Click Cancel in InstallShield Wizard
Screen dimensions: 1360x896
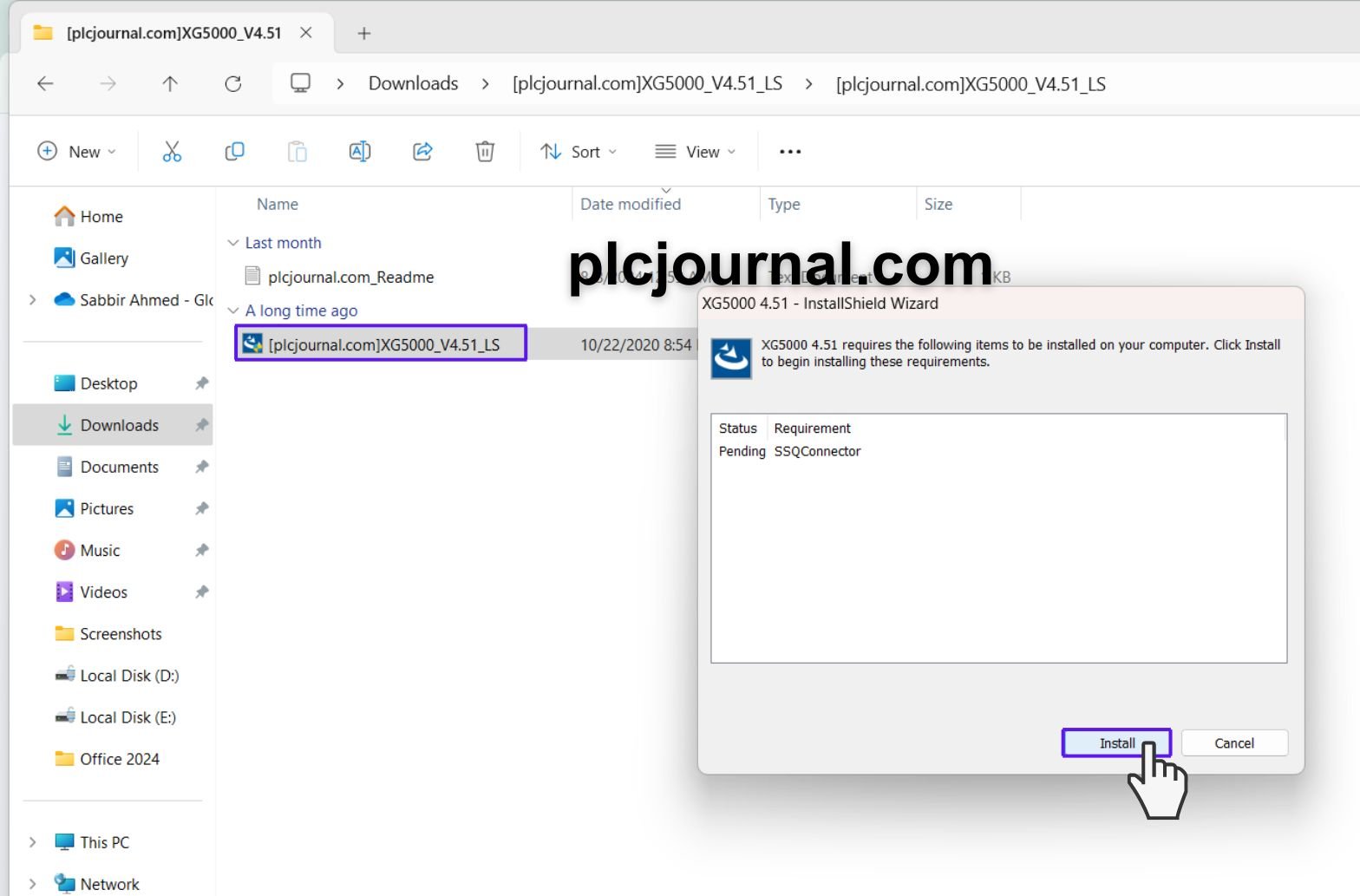click(x=1234, y=743)
